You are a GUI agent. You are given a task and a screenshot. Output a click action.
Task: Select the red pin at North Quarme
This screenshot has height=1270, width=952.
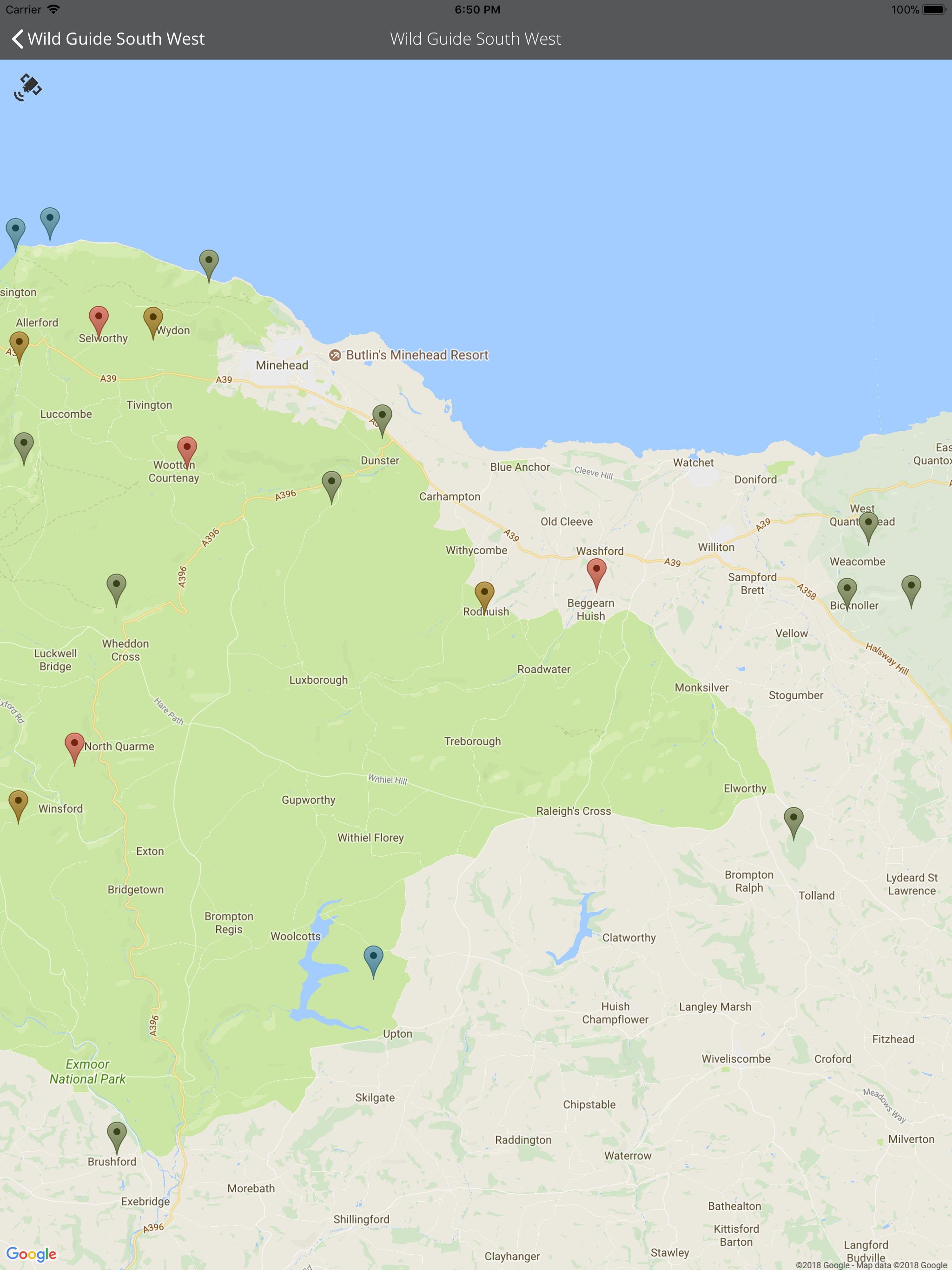tap(74, 749)
